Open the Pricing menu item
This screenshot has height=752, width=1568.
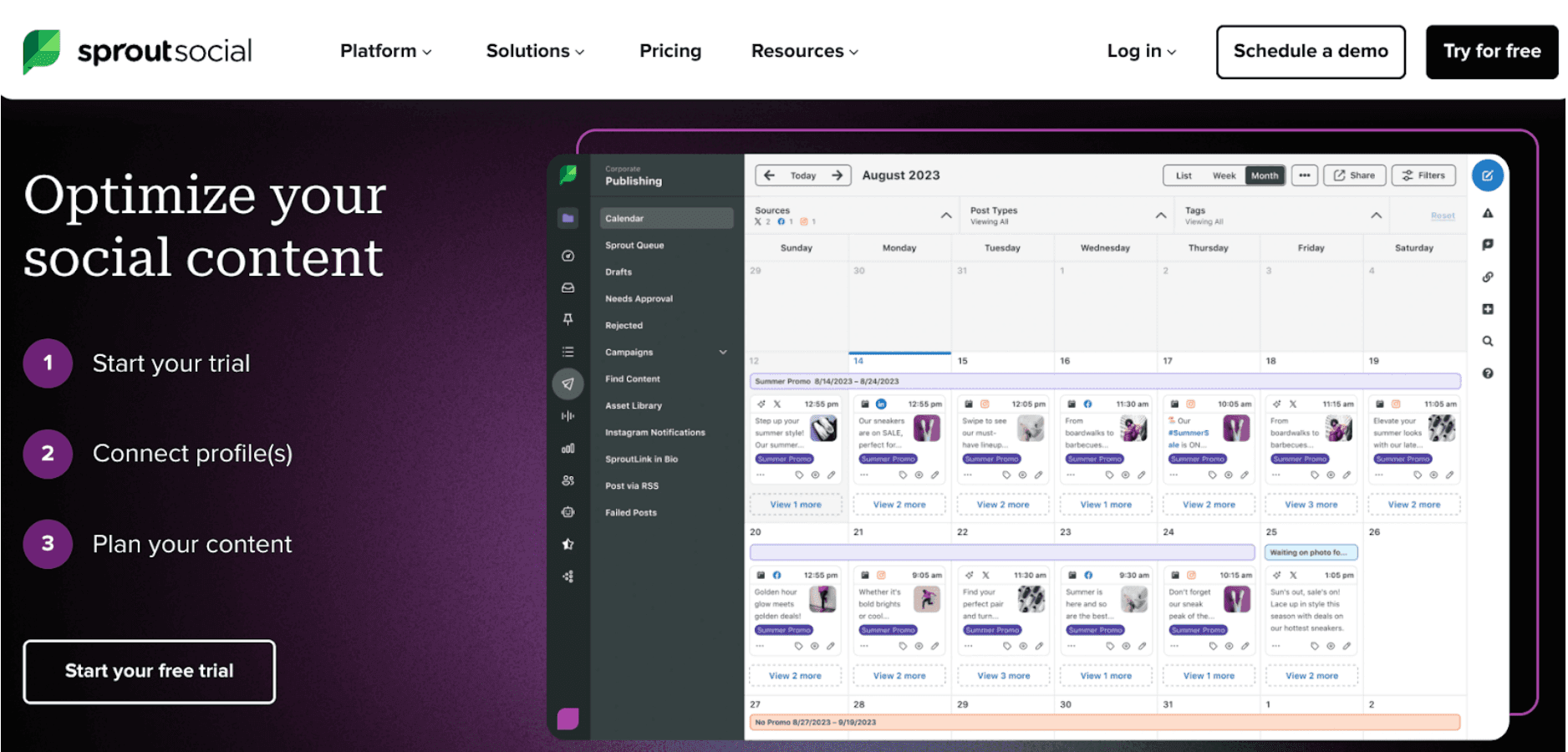[x=669, y=51]
